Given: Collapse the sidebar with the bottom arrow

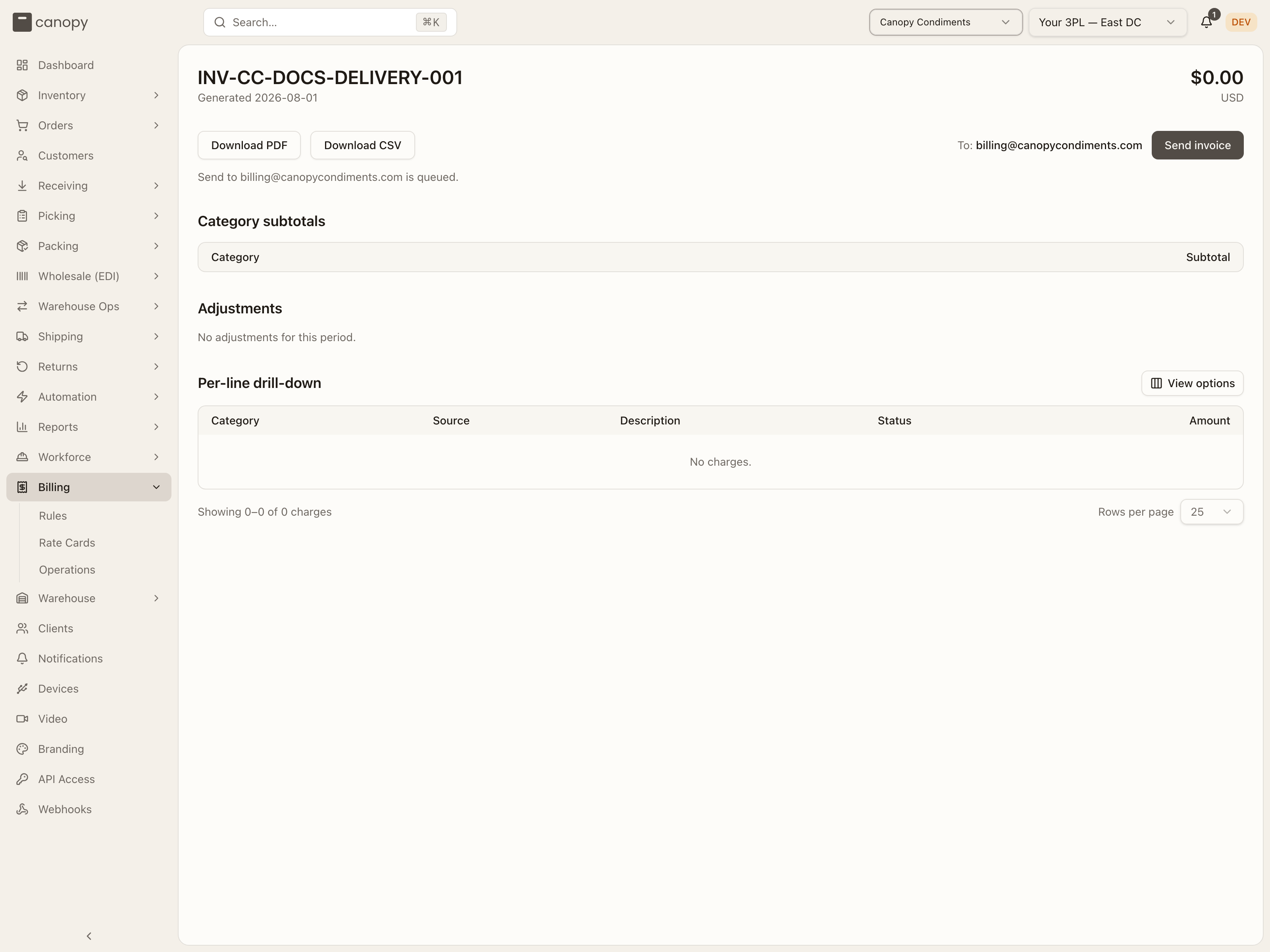Looking at the screenshot, I should point(89,936).
